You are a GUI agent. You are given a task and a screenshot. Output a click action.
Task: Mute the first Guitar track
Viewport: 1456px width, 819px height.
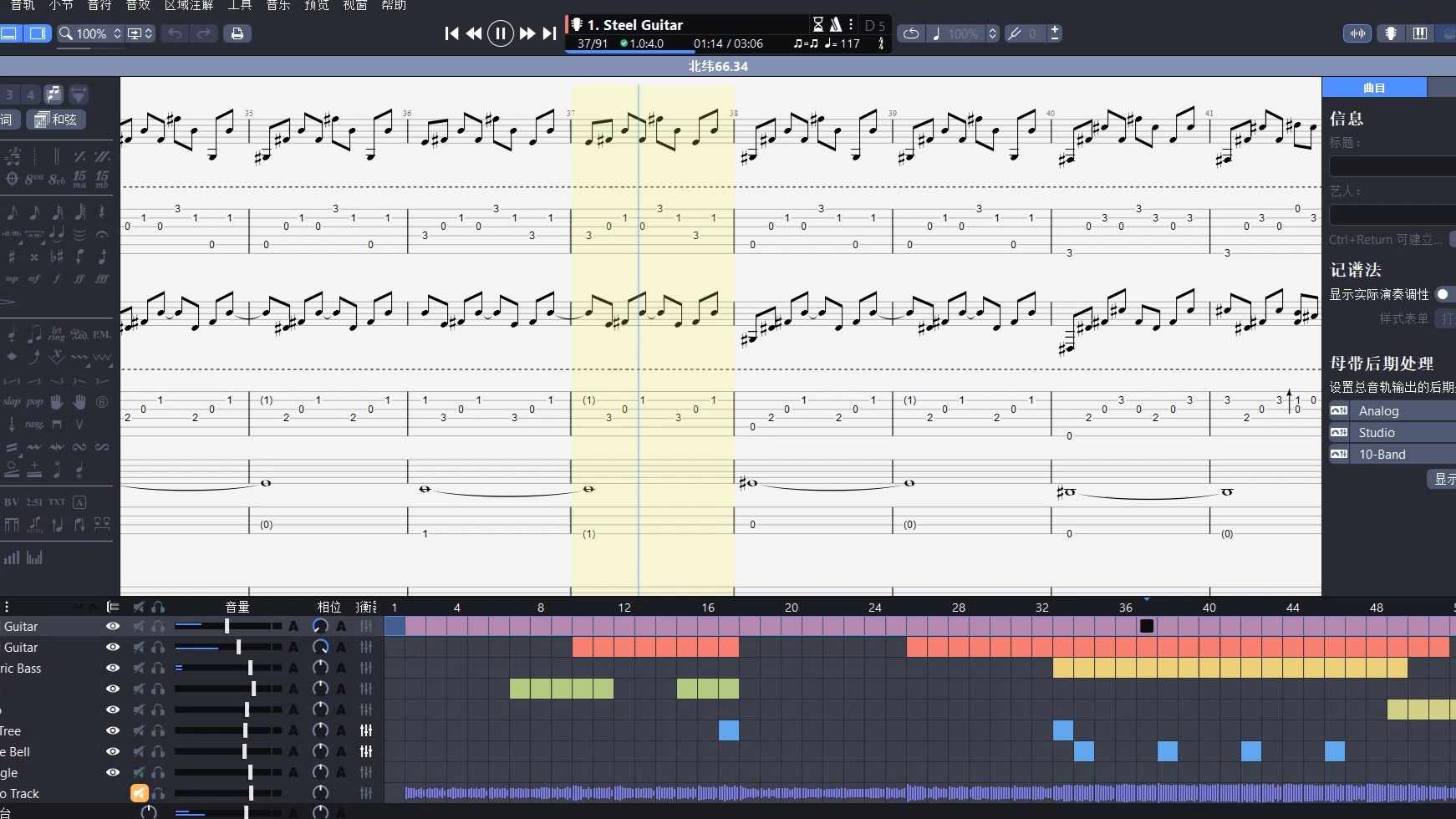coord(139,626)
